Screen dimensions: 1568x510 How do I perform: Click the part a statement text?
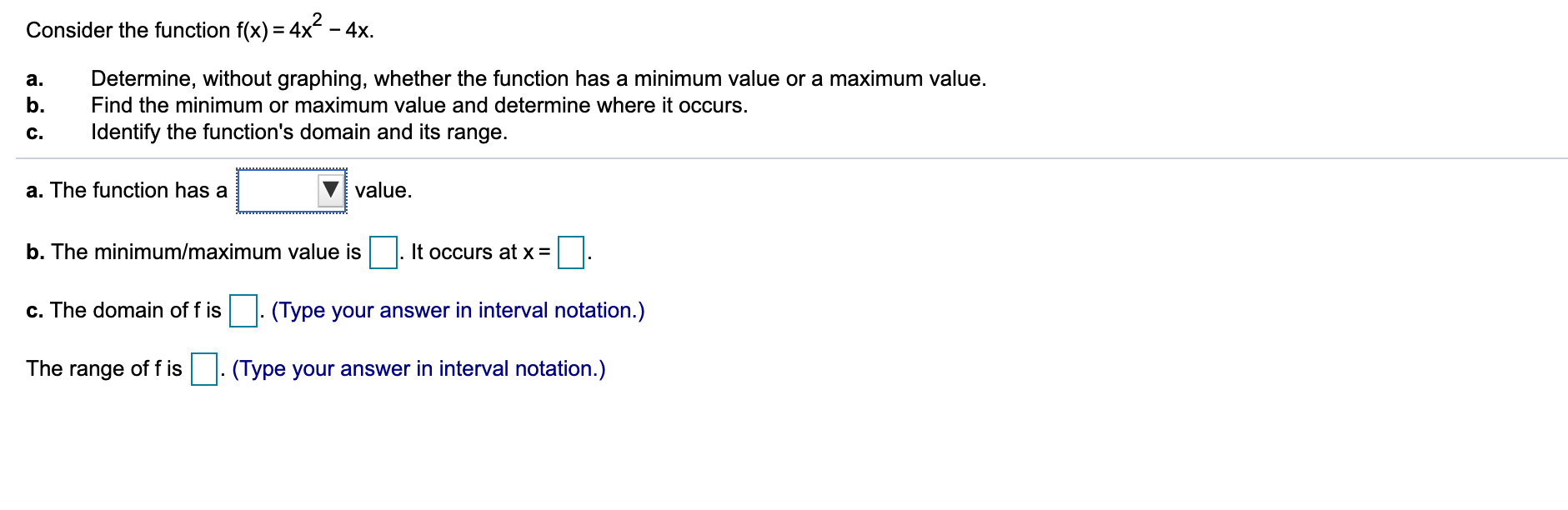[125, 190]
